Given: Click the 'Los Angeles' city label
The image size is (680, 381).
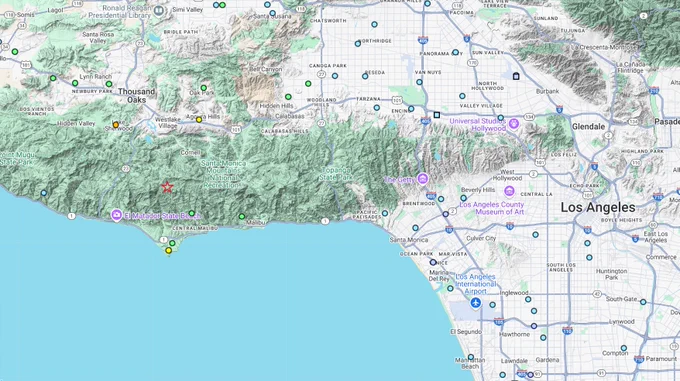Looking at the screenshot, I should point(598,208).
